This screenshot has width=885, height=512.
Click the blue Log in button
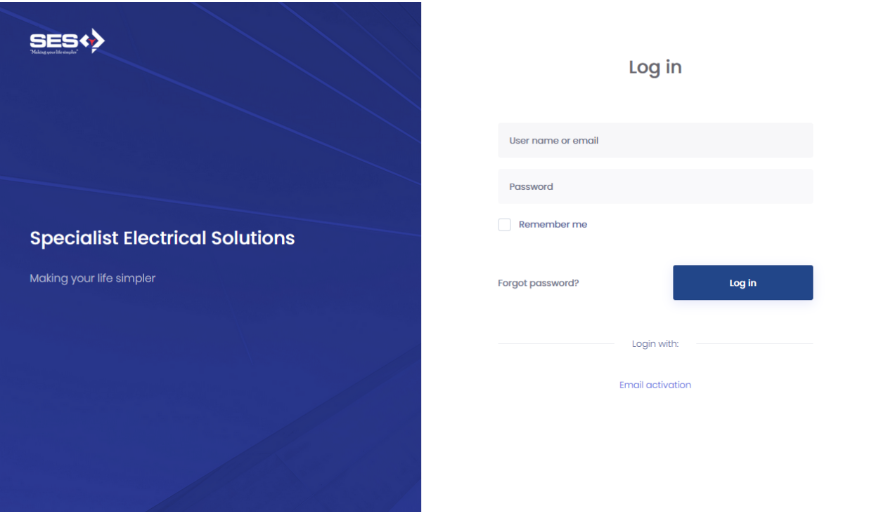743,282
